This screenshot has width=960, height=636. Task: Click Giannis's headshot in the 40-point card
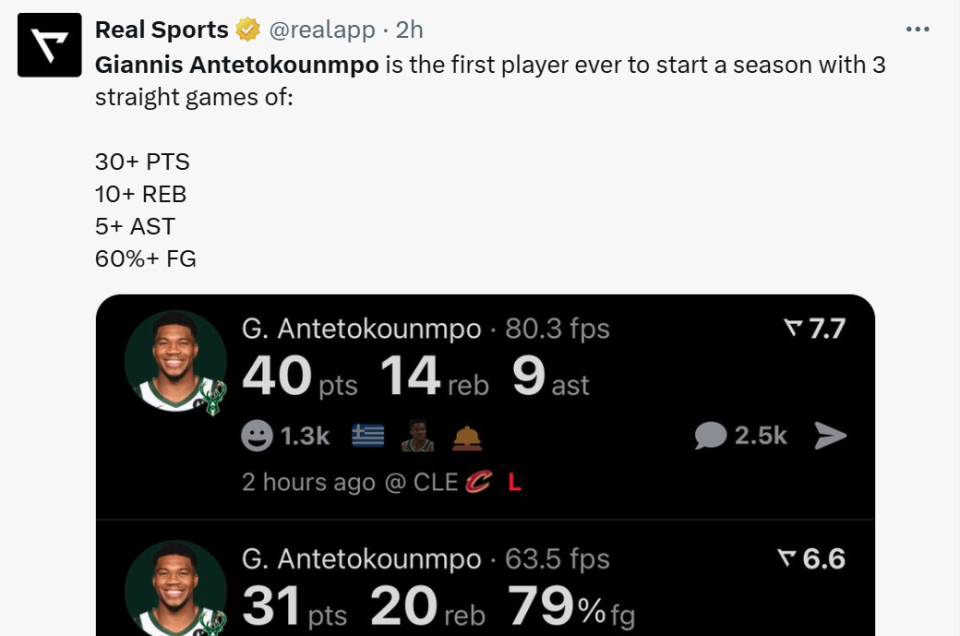[175, 362]
